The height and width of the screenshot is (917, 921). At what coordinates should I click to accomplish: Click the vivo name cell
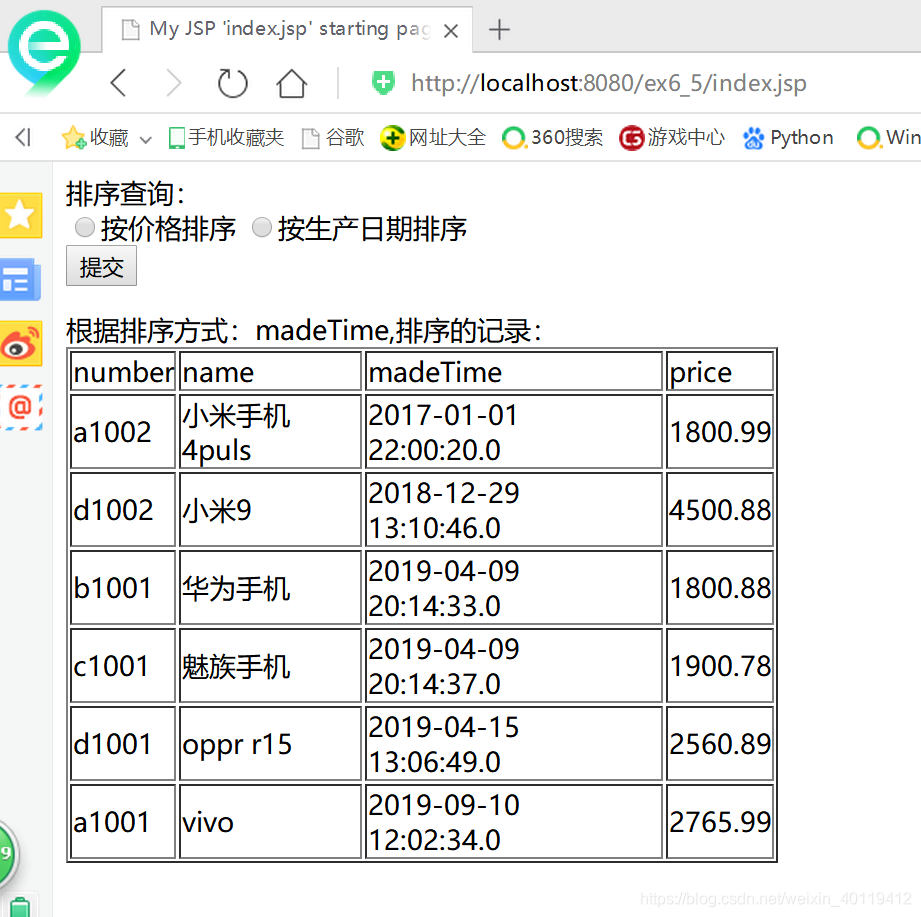270,822
